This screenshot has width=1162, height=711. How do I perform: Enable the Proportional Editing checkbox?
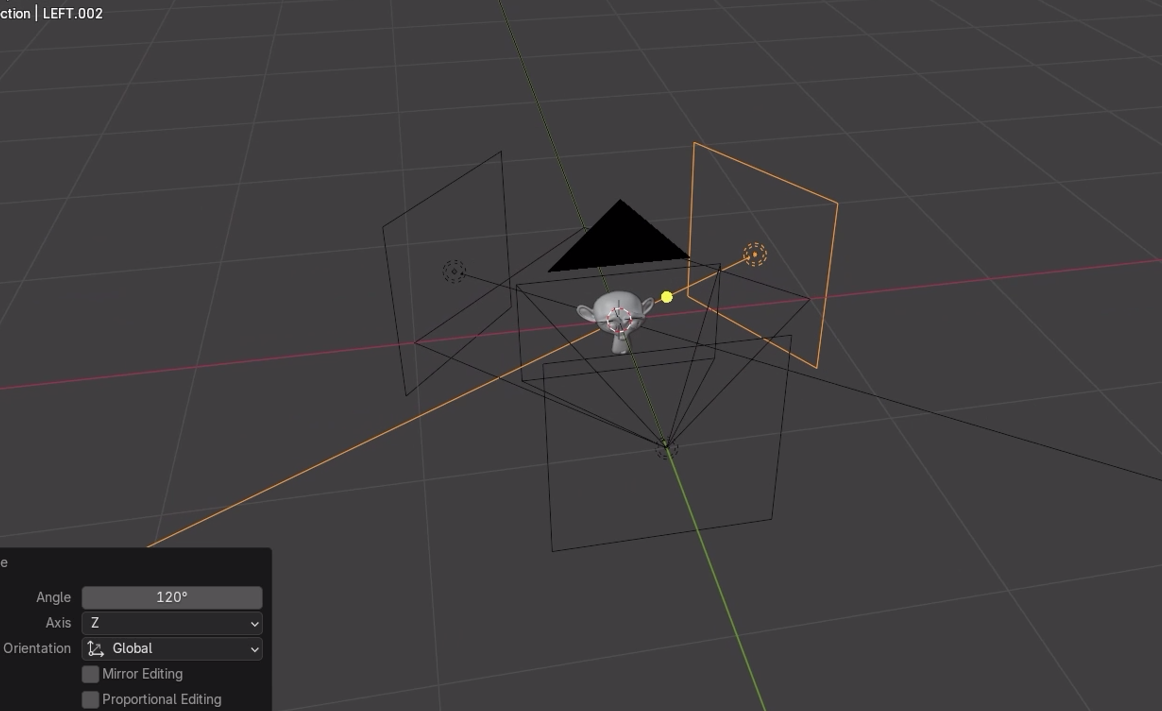coord(90,699)
